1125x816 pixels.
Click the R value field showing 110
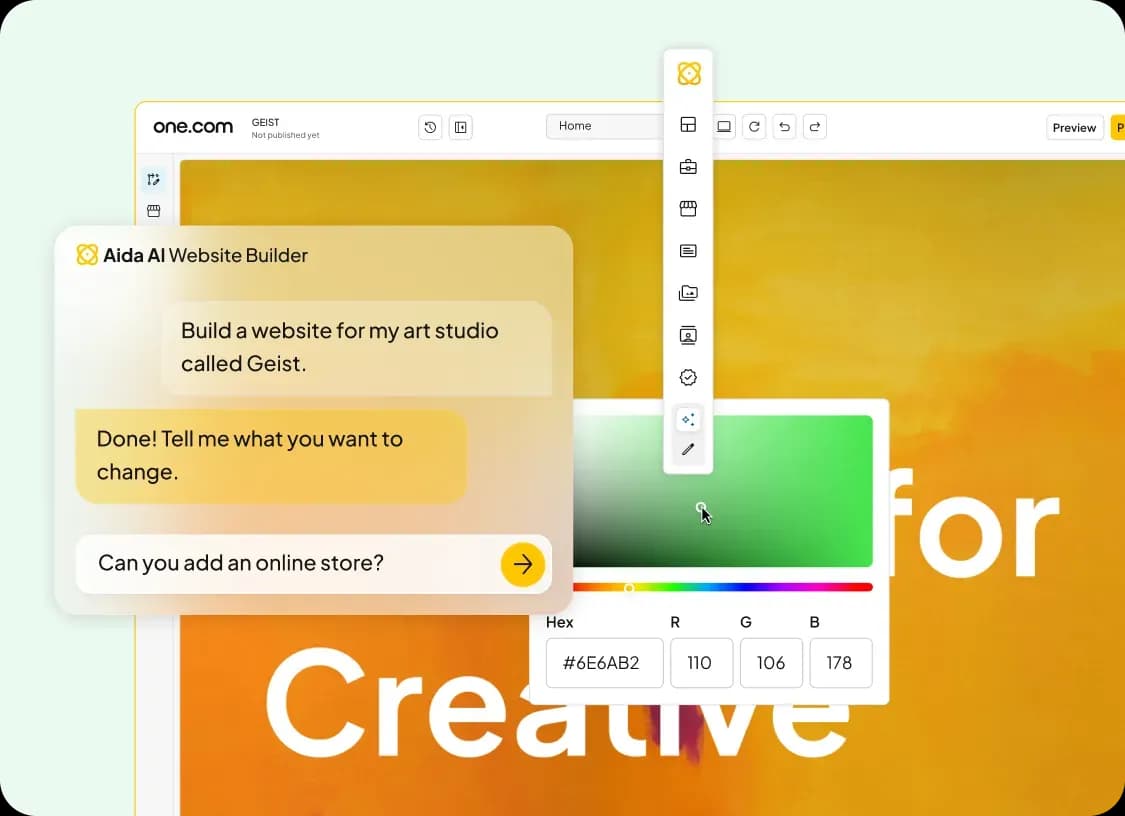click(x=701, y=662)
